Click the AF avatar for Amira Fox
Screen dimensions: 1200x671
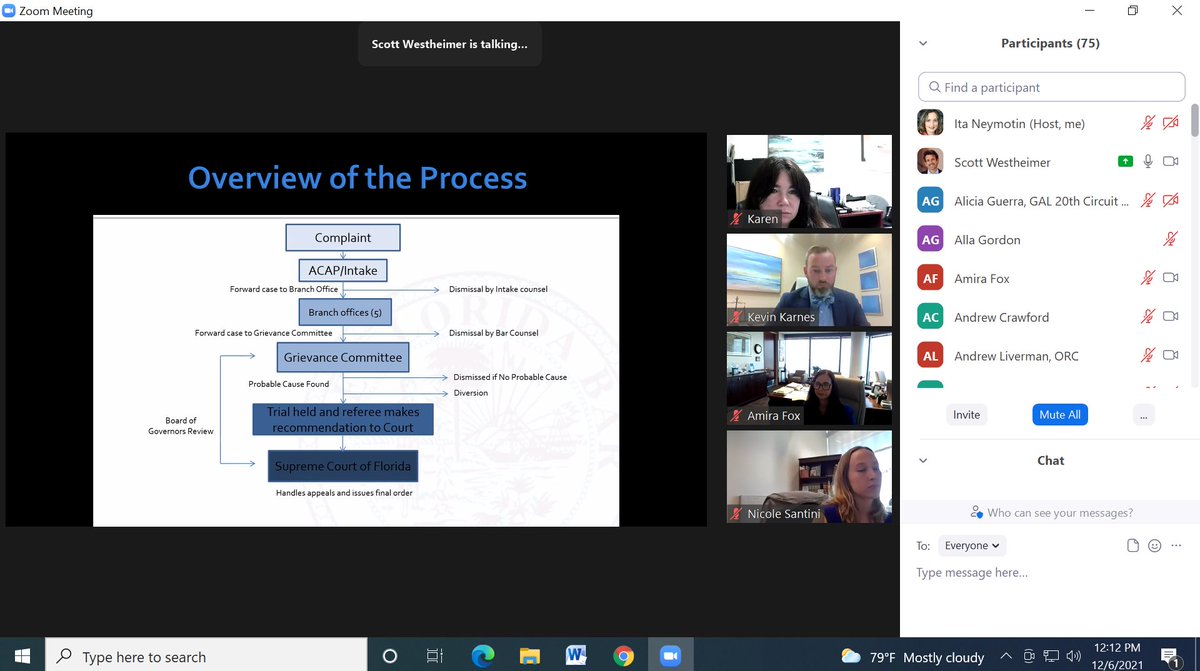pos(930,279)
